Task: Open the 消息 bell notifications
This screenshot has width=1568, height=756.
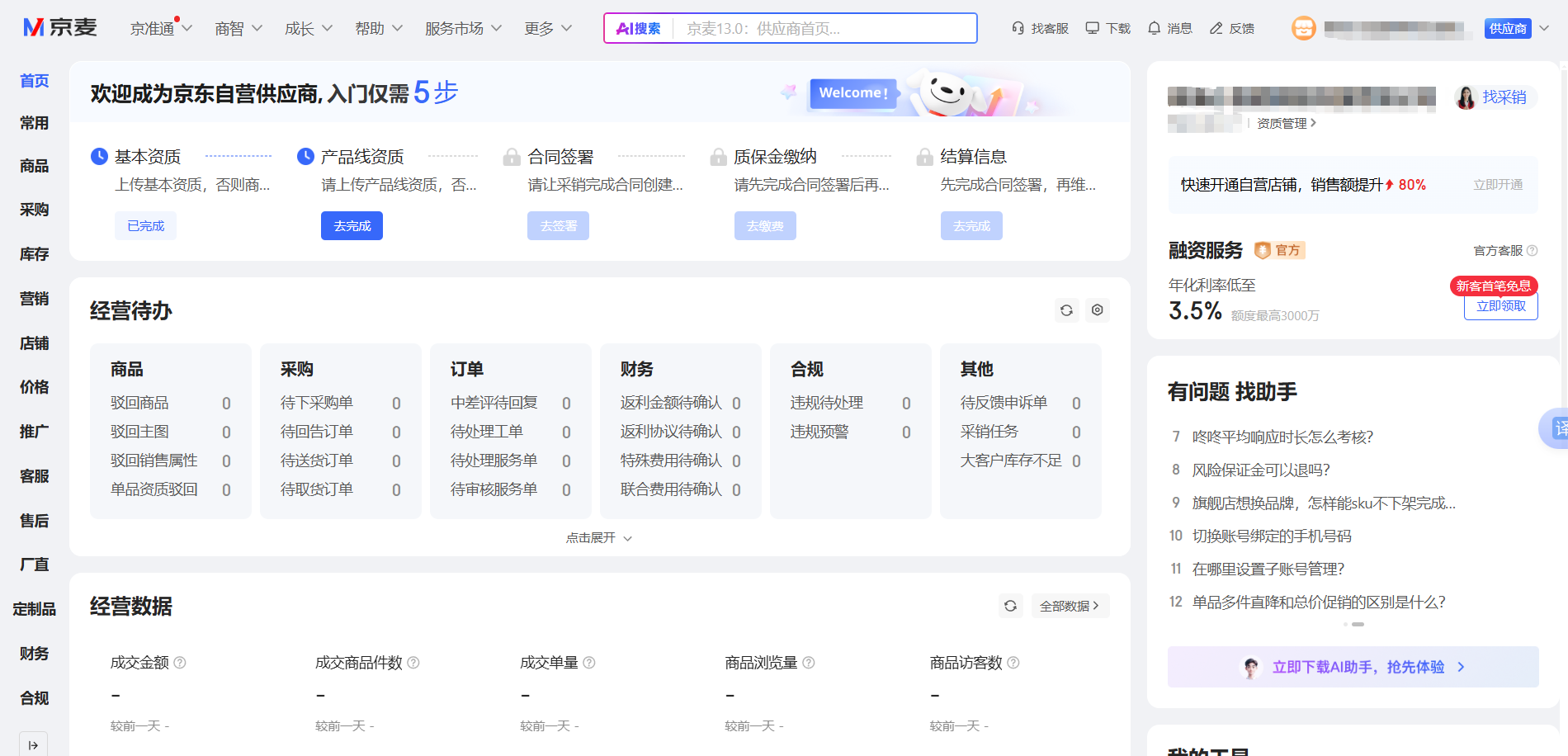Action: click(1154, 28)
